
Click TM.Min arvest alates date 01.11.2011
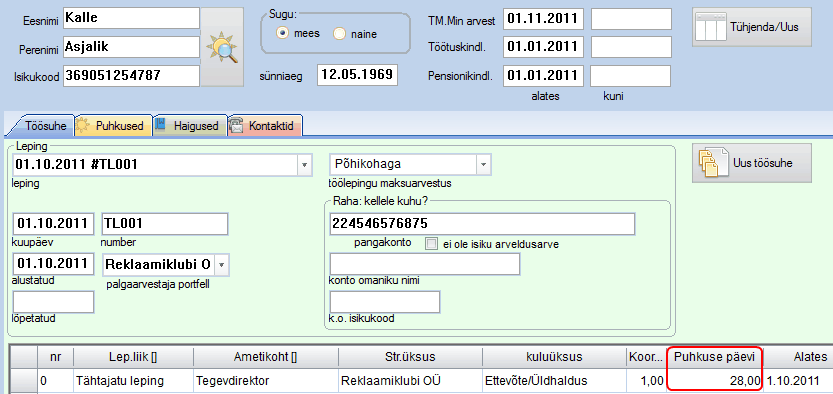(x=543, y=19)
